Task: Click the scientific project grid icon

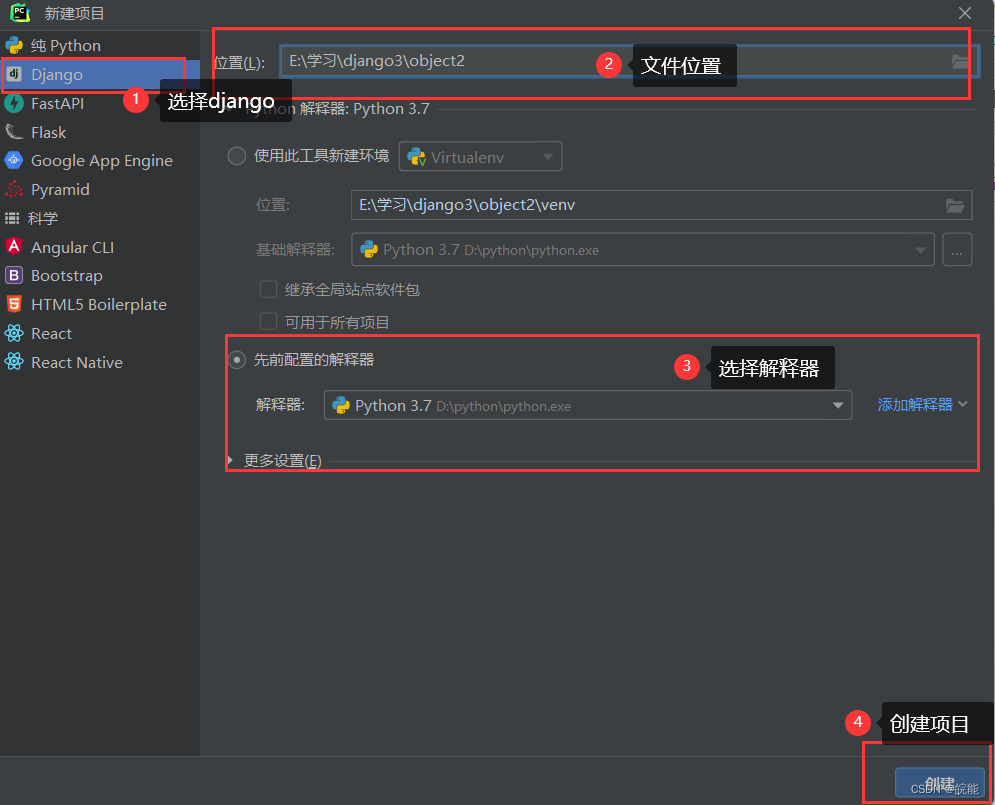Action: [x=12, y=218]
